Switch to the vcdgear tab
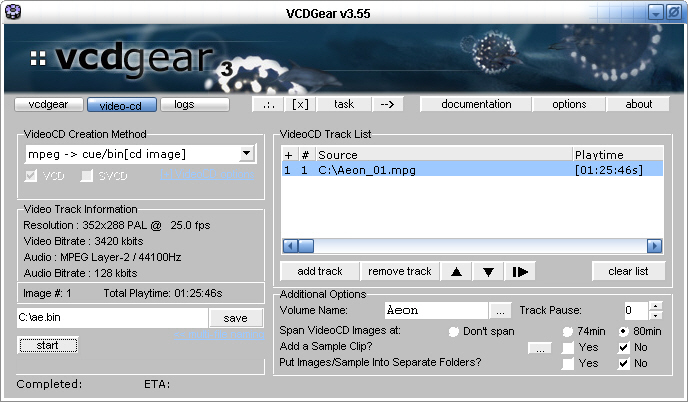The image size is (688, 402). [48, 104]
